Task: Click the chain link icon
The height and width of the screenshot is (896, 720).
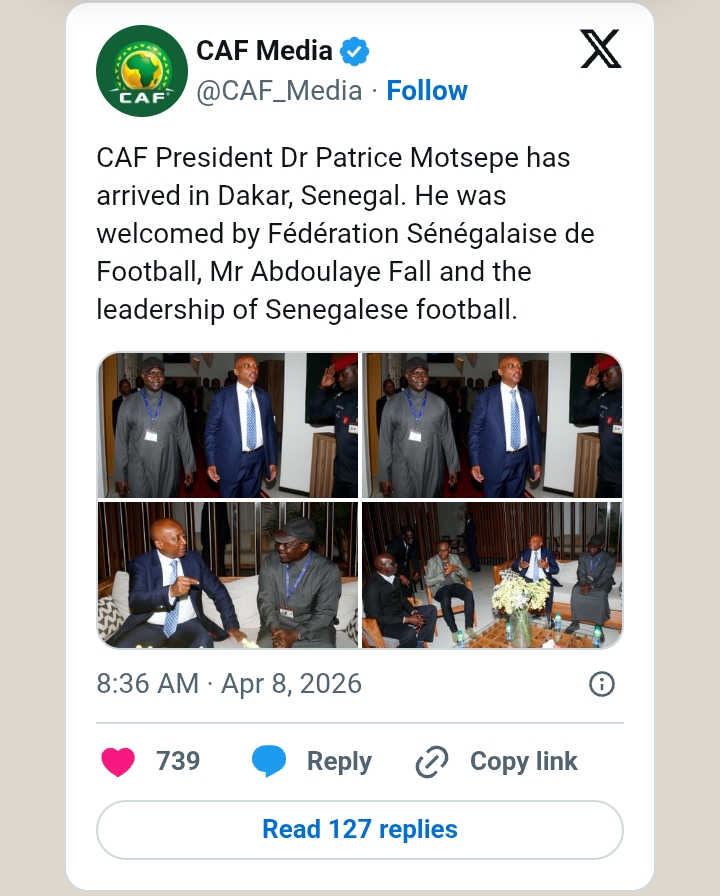Action: tap(432, 762)
